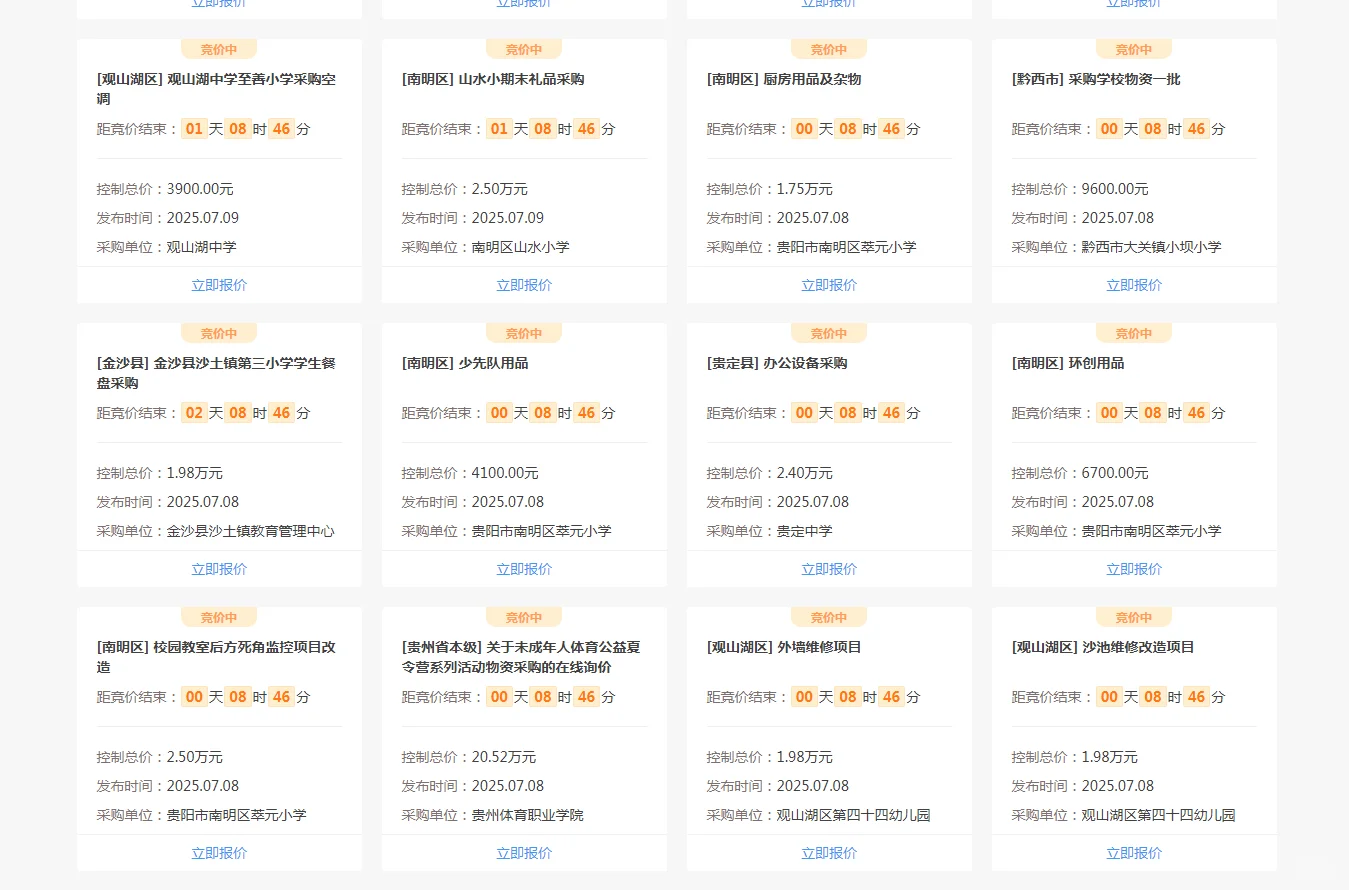The height and width of the screenshot is (890, 1349).
Task: Click 立即报价 under 山水小期末礼品采购
Action: [524, 285]
